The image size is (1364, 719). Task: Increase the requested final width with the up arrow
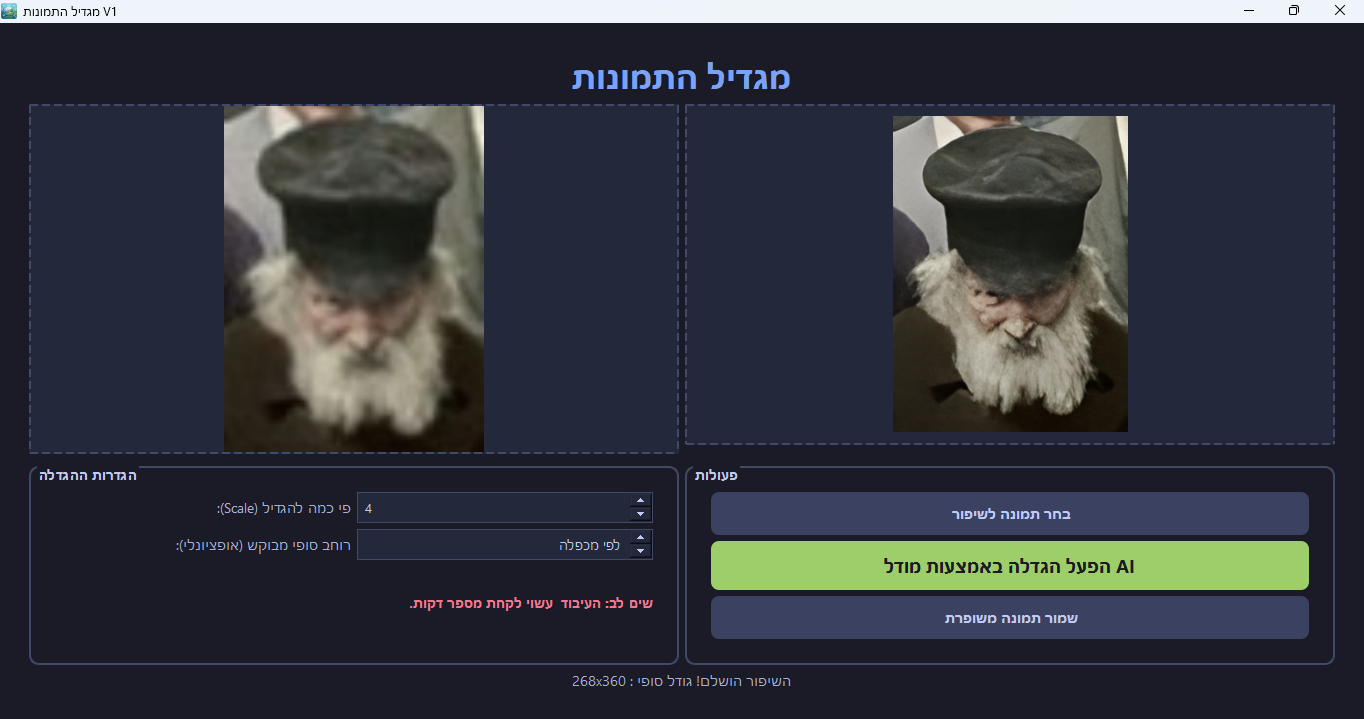(641, 538)
